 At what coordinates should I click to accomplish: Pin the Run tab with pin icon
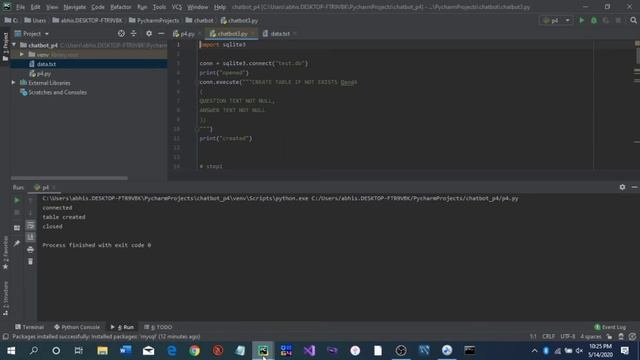coord(17,243)
